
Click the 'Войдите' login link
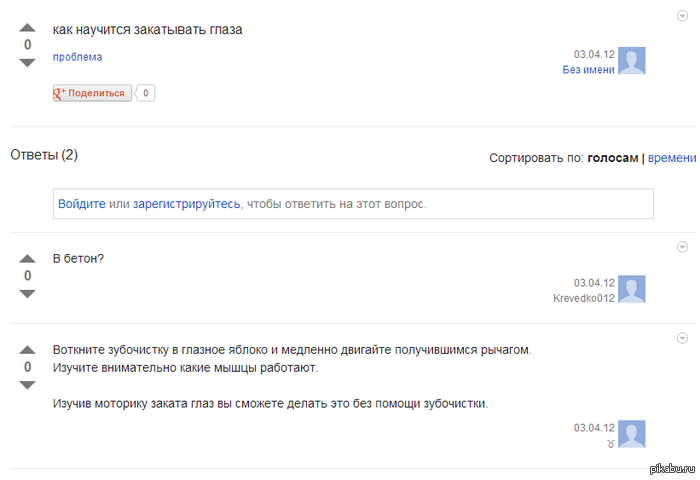click(x=81, y=203)
